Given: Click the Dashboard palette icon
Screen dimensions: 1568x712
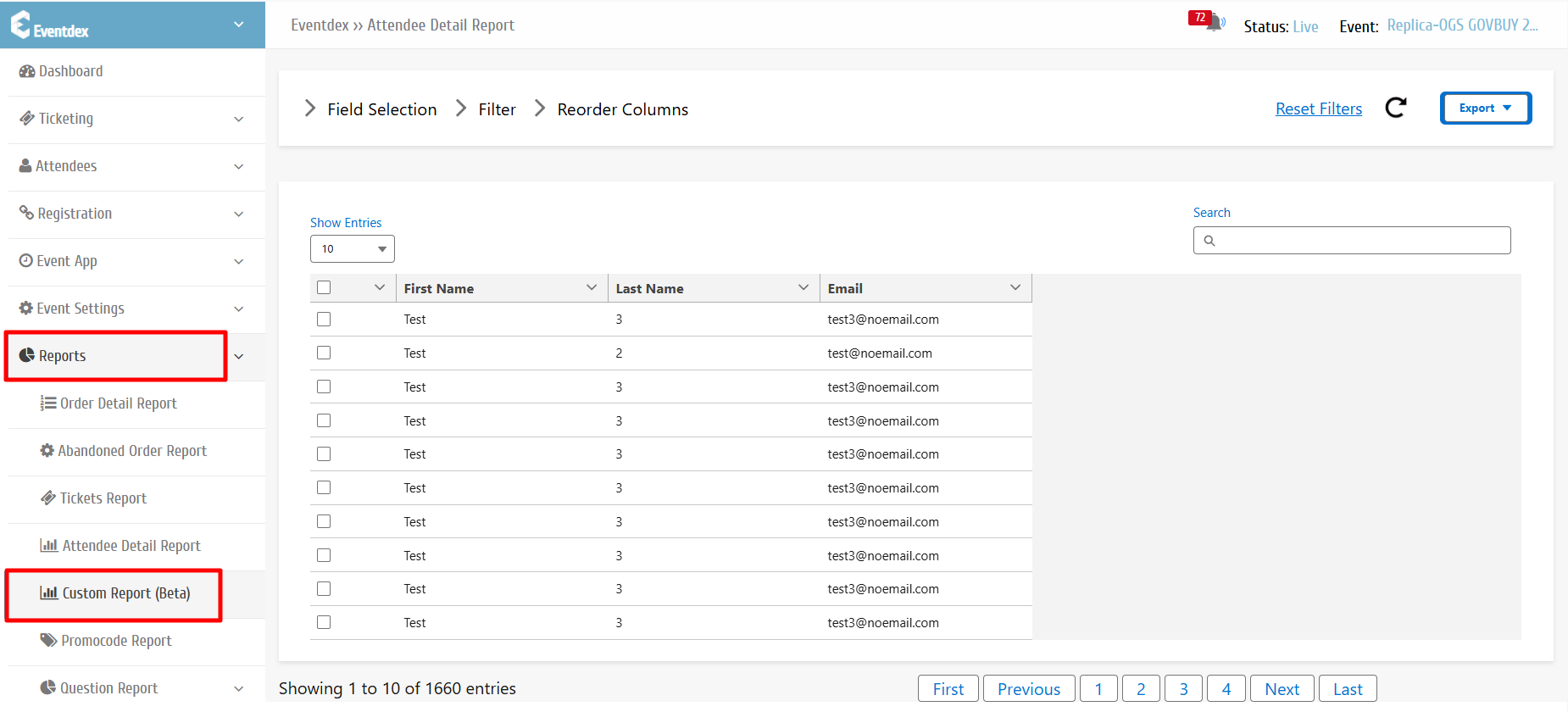Looking at the screenshot, I should pos(27,72).
